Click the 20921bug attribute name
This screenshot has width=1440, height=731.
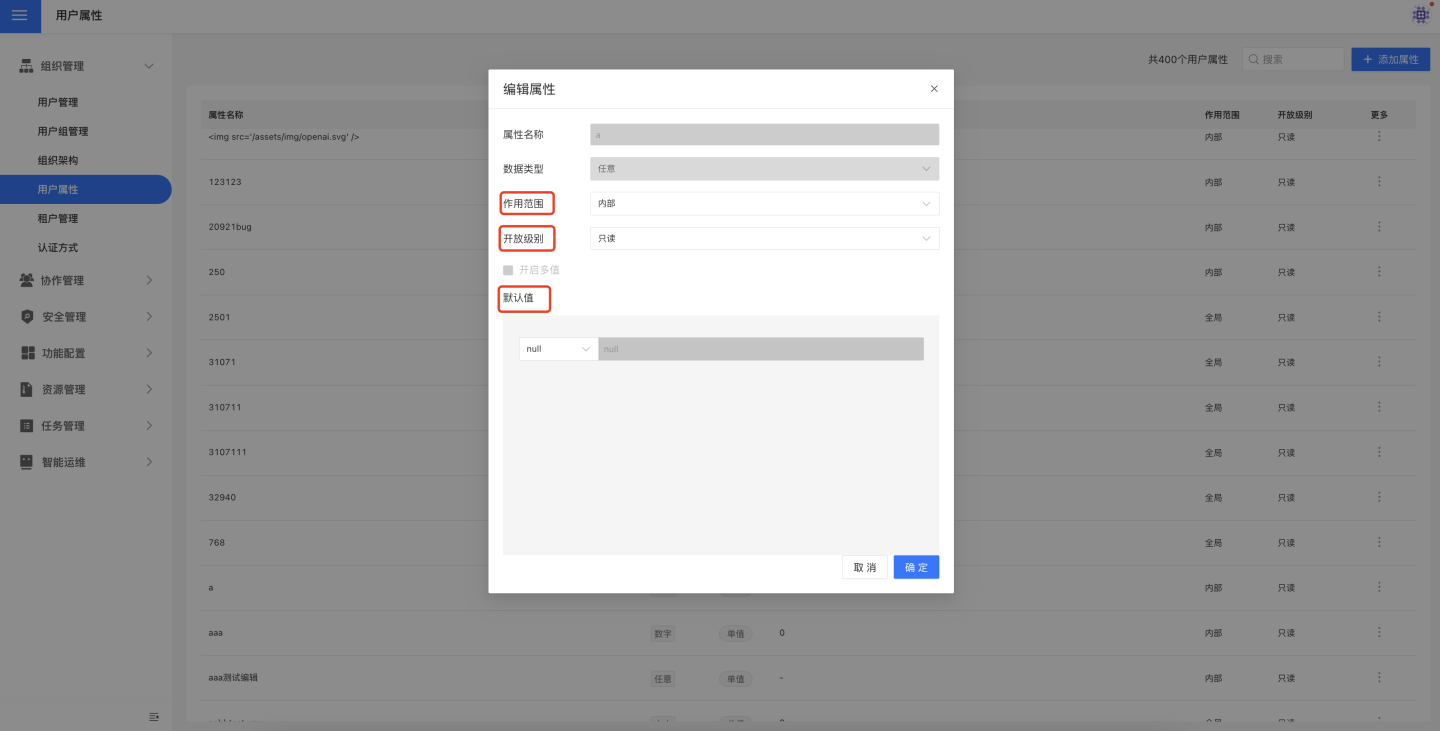point(230,227)
